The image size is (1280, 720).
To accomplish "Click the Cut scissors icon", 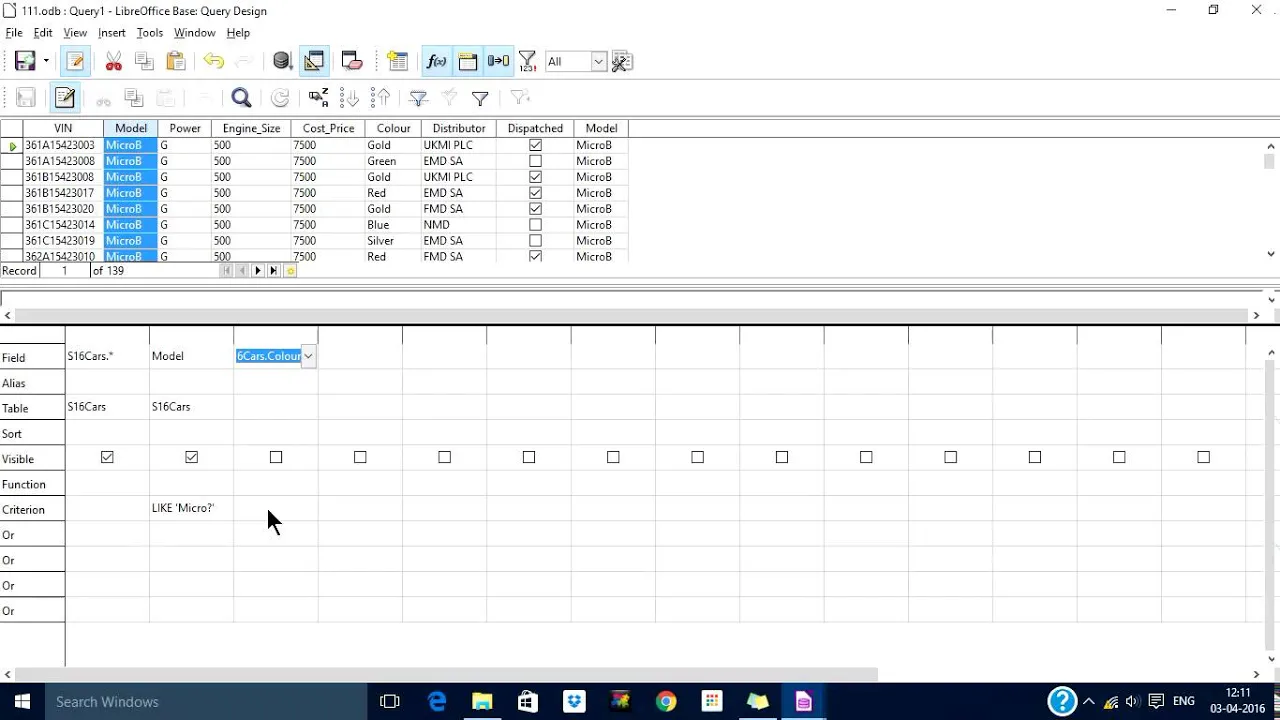I will [113, 61].
